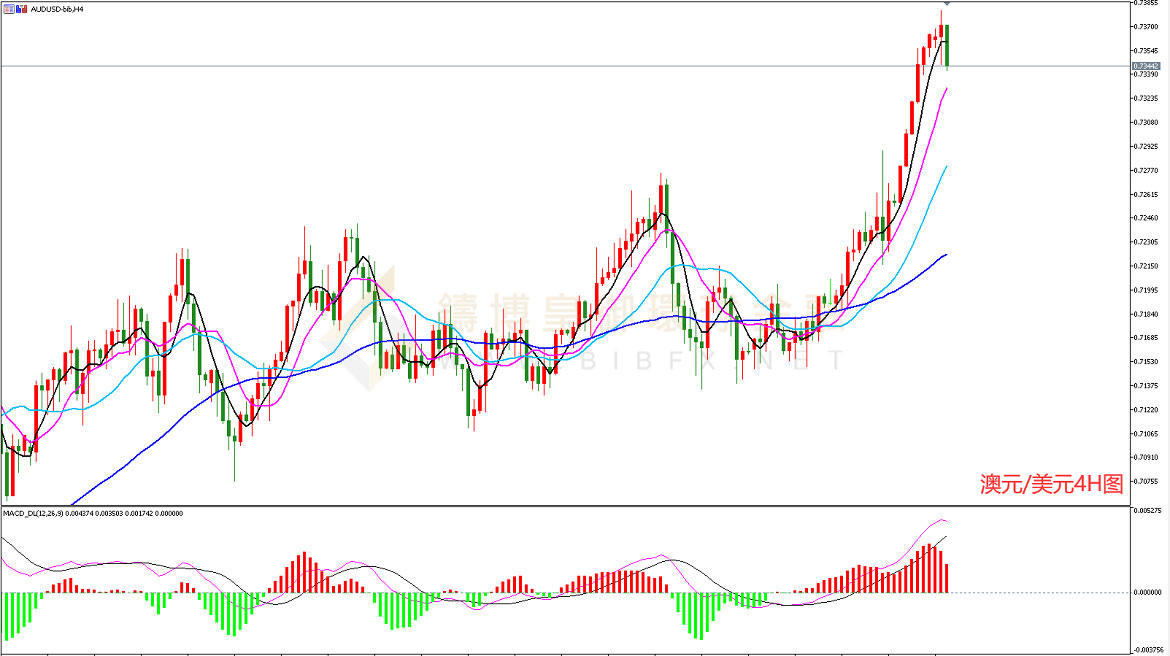Image resolution: width=1170 pixels, height=656 pixels.
Task: Click the highlighted 0.73442 current price label
Action: coord(1147,66)
